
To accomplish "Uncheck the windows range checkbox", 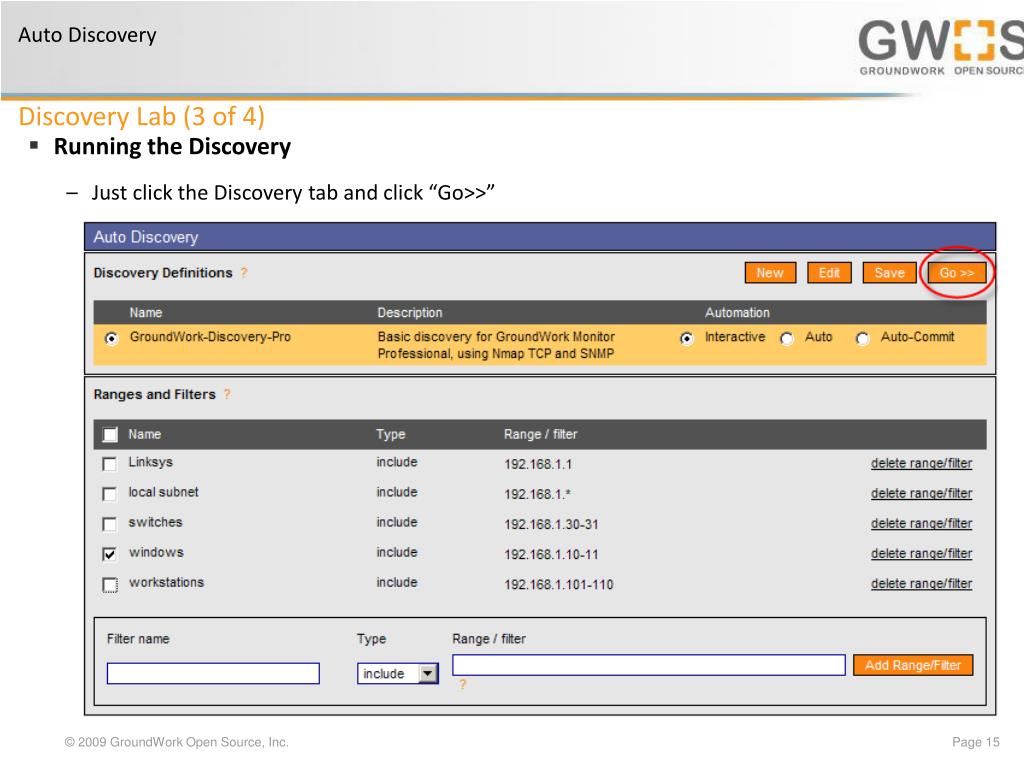I will [x=111, y=554].
